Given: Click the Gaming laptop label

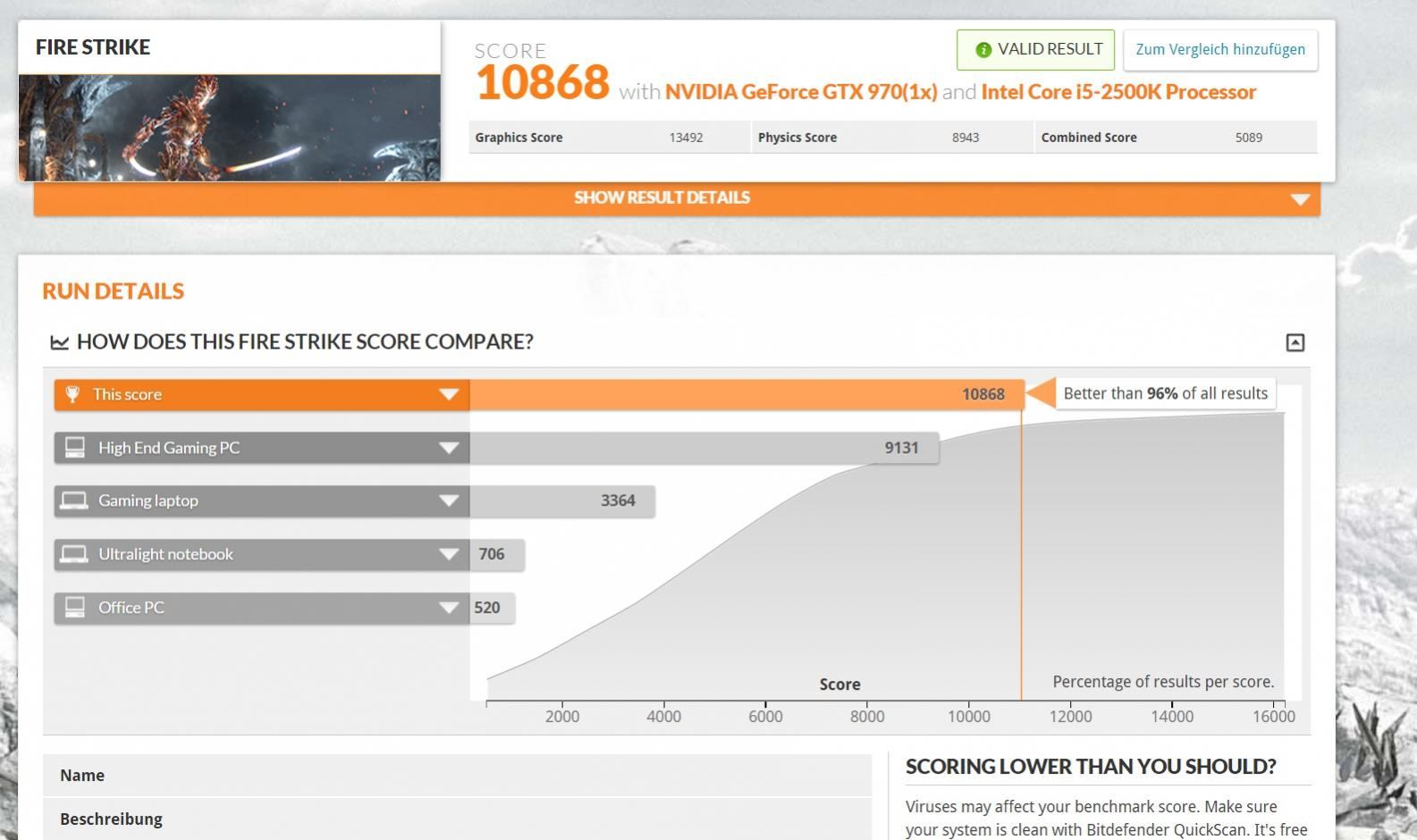Looking at the screenshot, I should pyautogui.click(x=148, y=500).
